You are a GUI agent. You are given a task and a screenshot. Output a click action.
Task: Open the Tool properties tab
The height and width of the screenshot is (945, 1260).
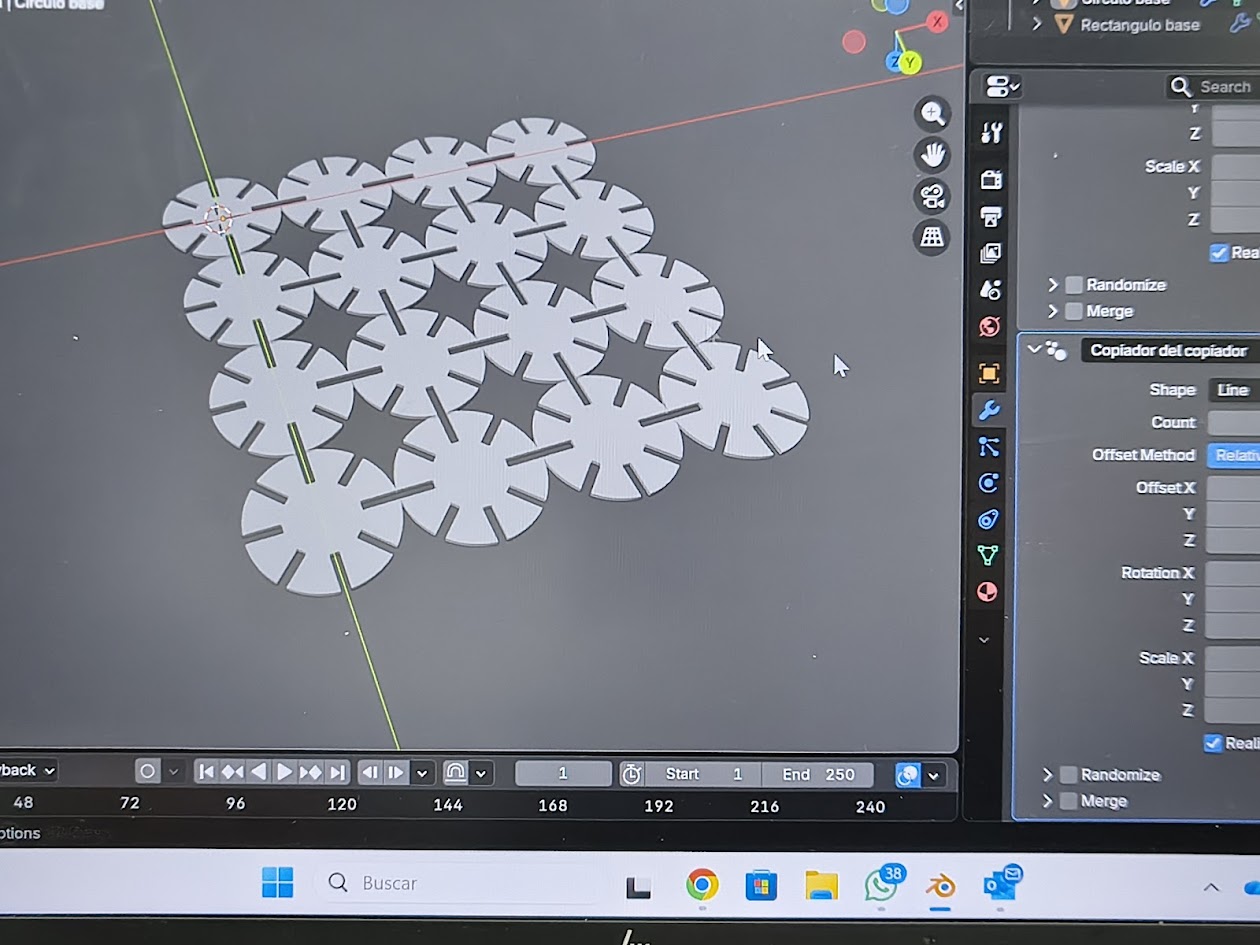tap(991, 133)
